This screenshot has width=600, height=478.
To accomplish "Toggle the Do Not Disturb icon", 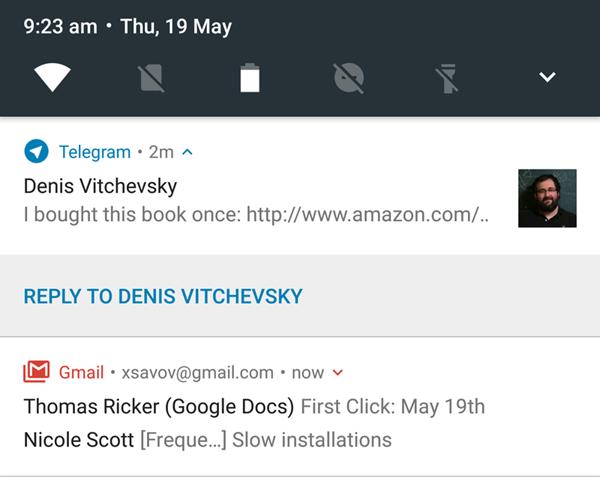I will pyautogui.click(x=349, y=77).
